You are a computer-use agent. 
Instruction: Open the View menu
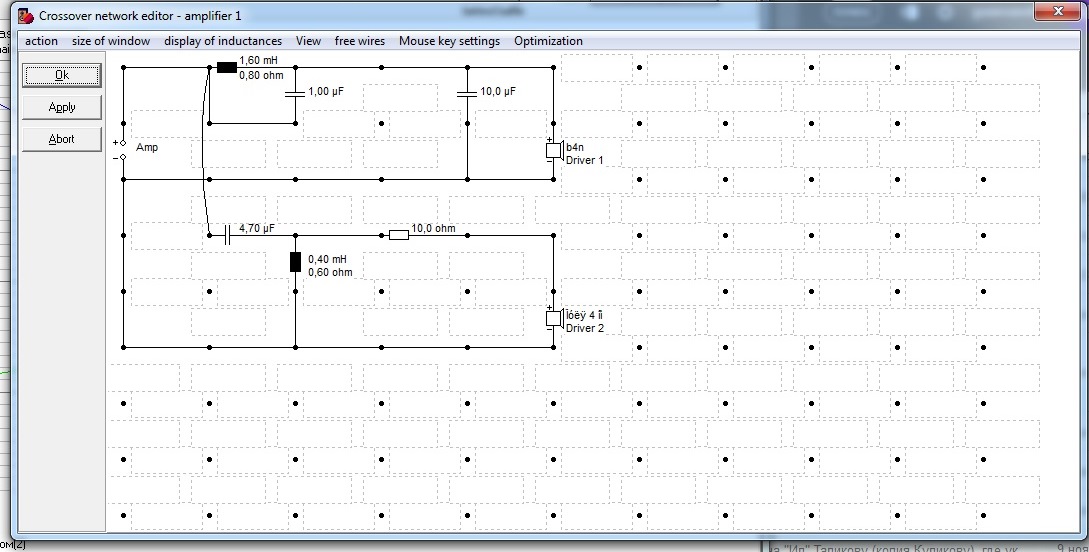coord(308,41)
